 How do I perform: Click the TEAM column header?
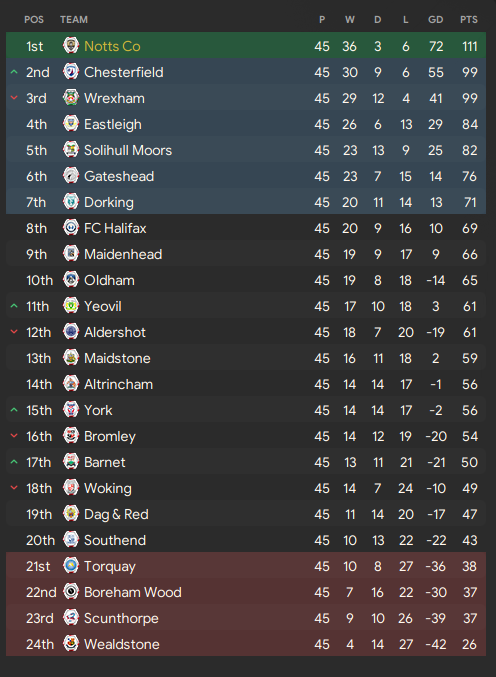(x=74, y=19)
